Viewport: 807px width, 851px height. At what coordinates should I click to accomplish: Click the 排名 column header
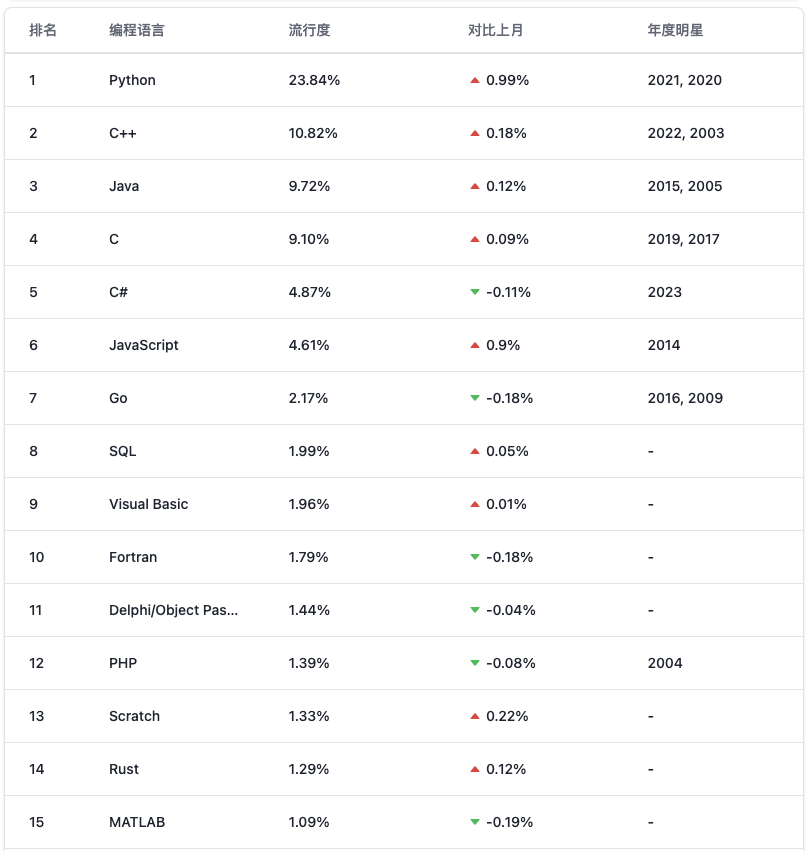[x=43, y=30]
